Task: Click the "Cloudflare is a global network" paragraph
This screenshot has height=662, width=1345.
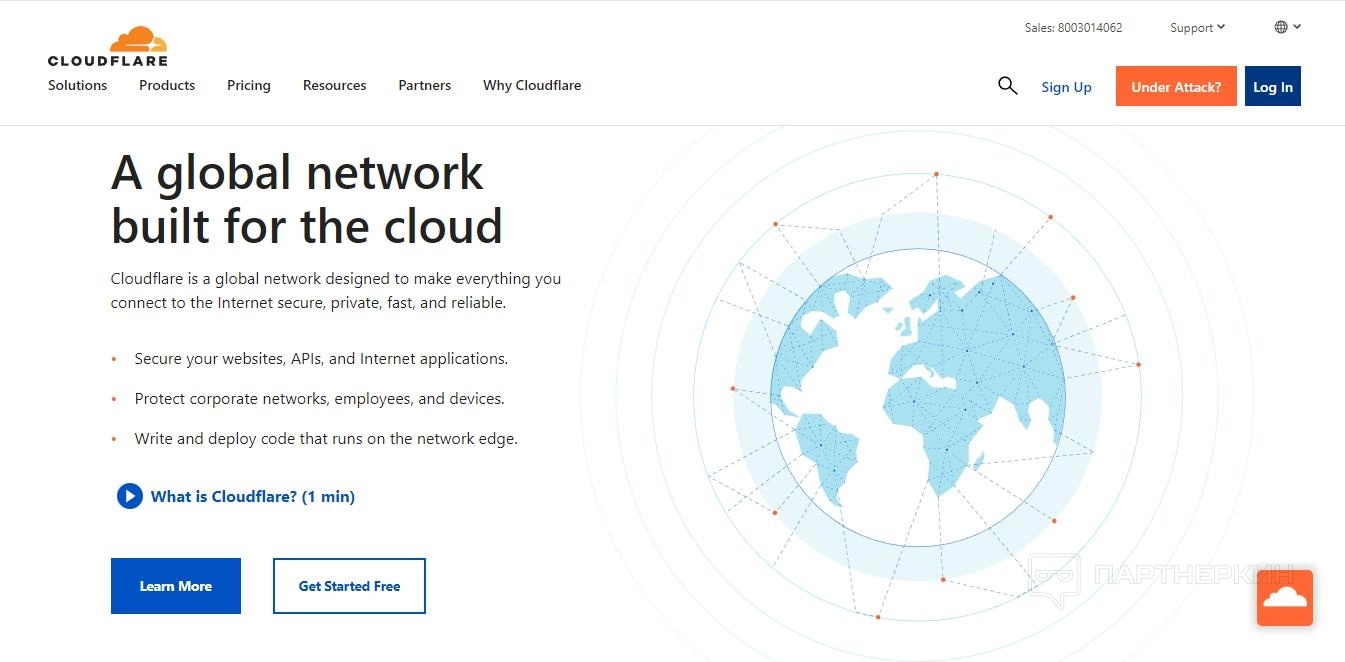Action: (x=336, y=291)
